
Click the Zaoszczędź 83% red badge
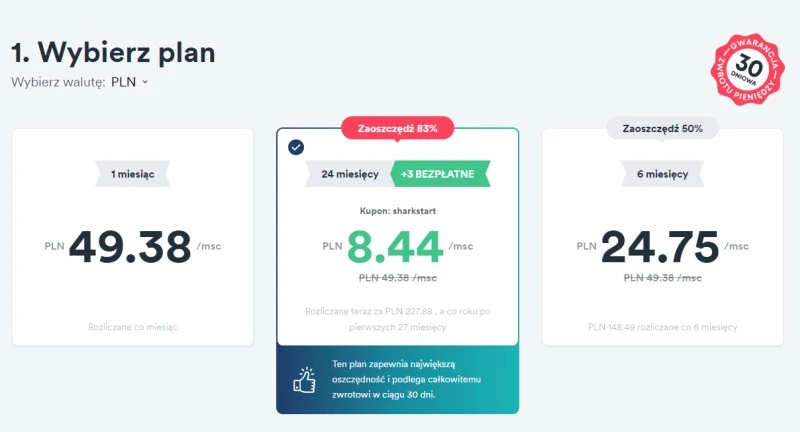397,128
